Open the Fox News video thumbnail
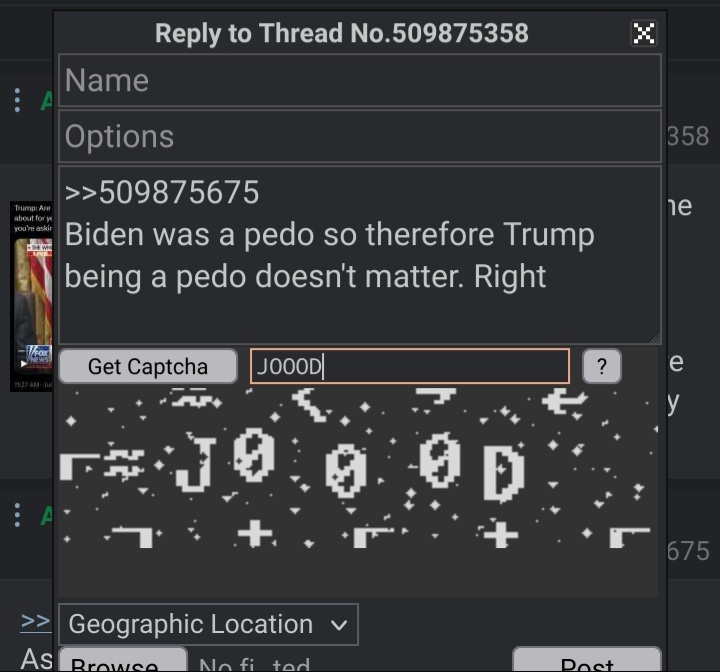This screenshot has width=720, height=672. click(x=32, y=296)
